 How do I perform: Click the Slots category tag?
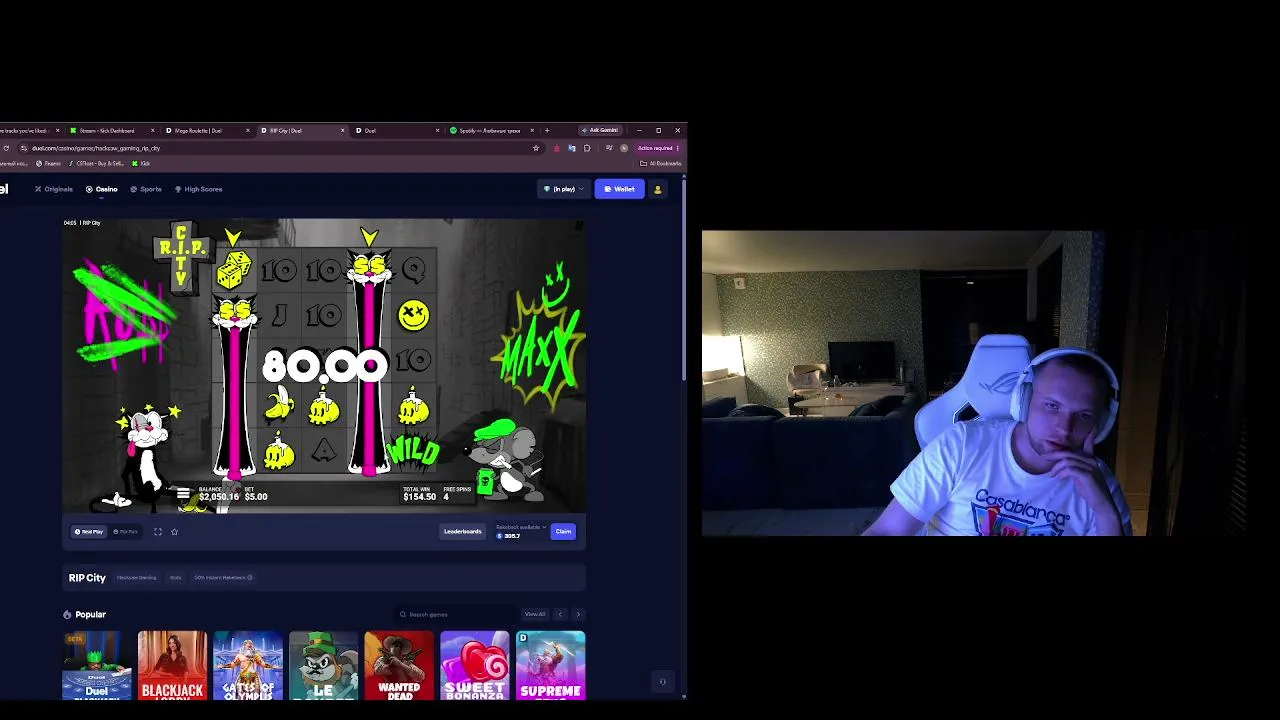click(175, 578)
